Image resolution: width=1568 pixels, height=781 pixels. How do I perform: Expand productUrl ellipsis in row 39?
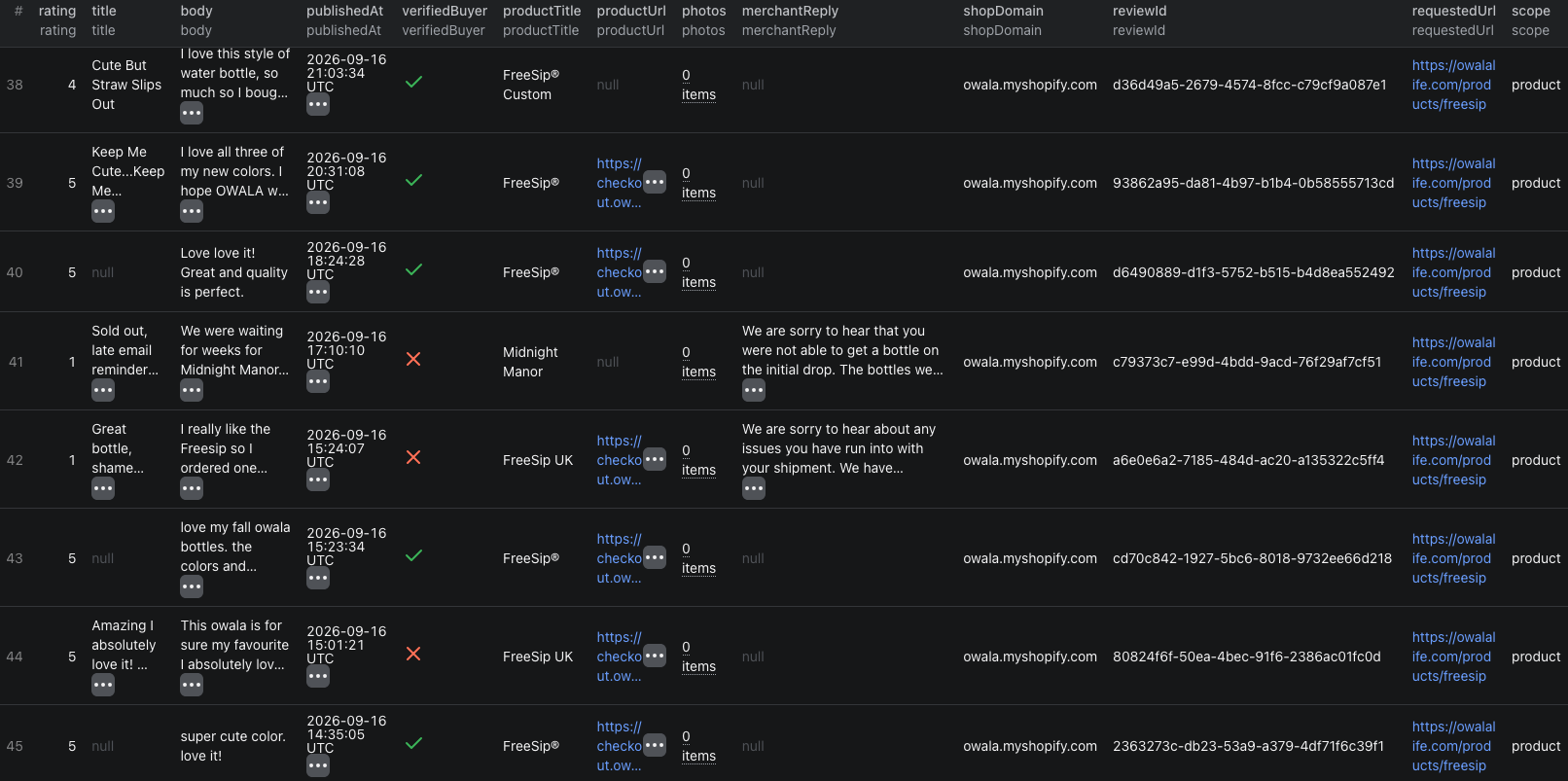point(655,182)
